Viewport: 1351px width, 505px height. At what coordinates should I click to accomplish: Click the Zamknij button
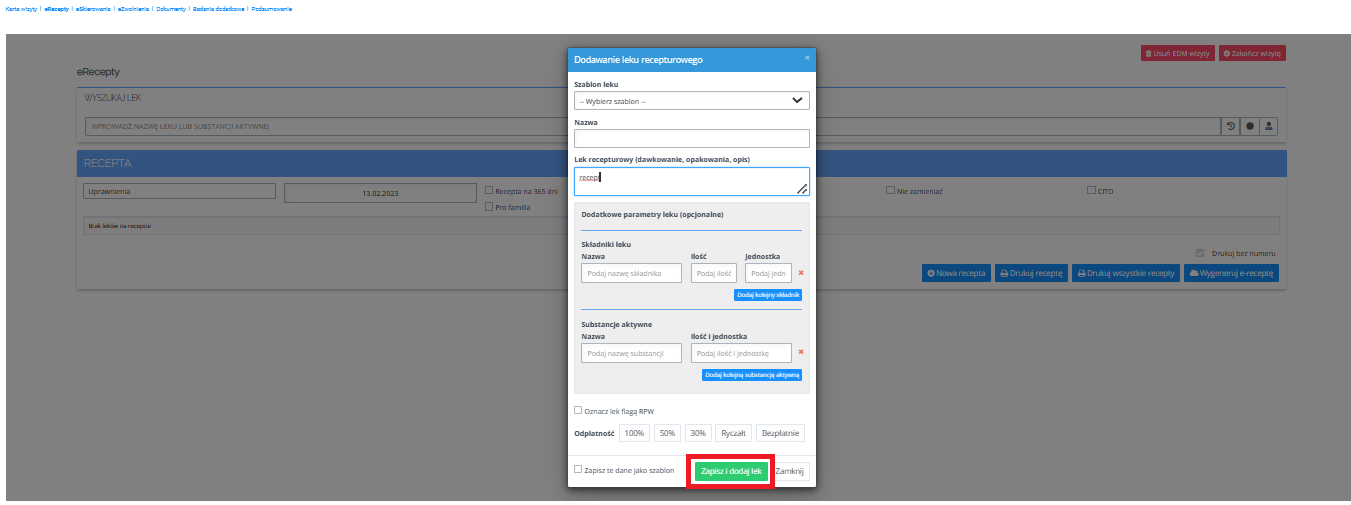click(791, 470)
